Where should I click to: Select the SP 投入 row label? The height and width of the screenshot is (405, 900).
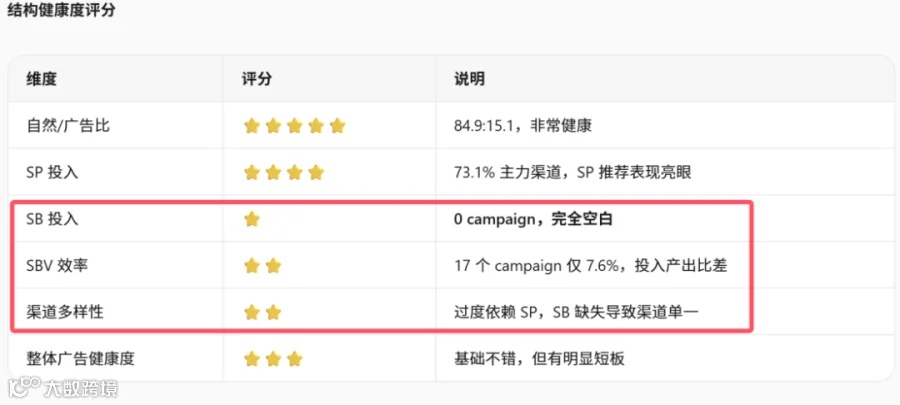[52, 172]
